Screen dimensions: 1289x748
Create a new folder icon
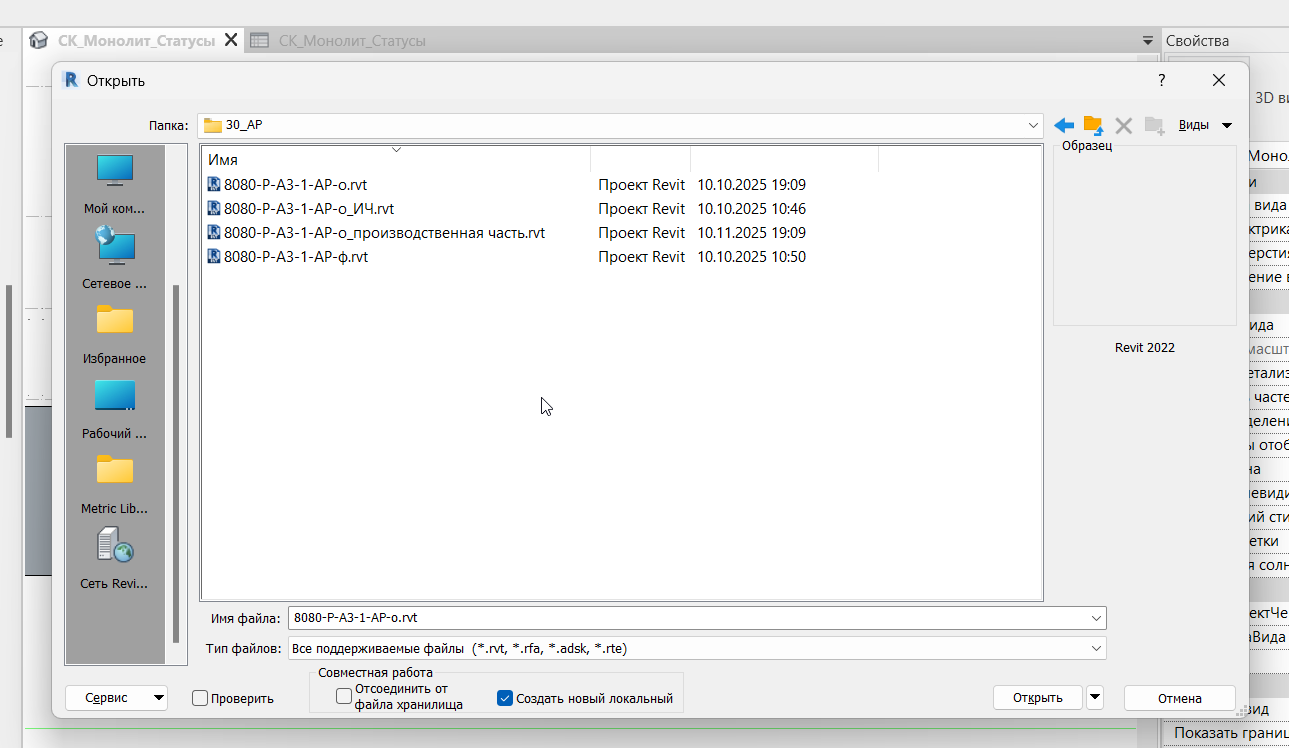1155,126
